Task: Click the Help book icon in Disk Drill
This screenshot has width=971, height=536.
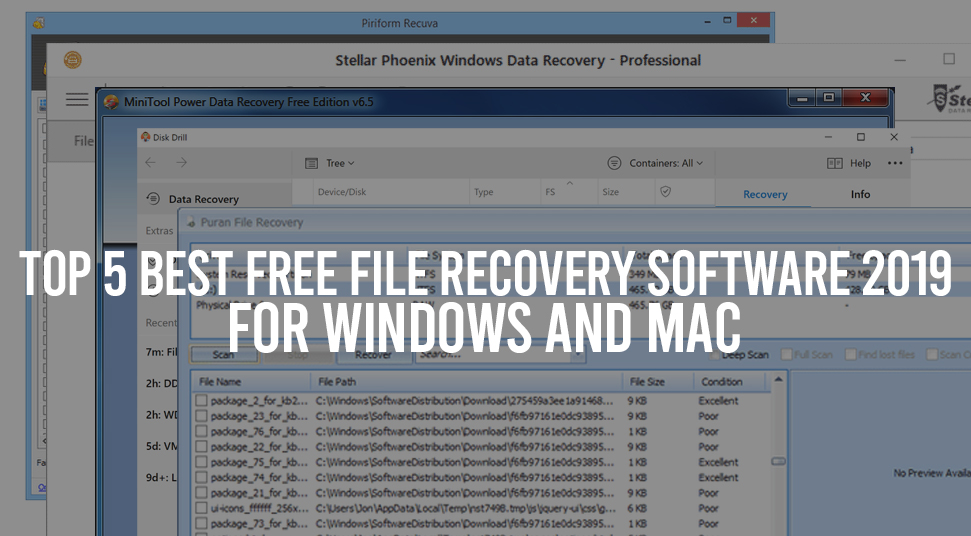Action: (x=835, y=163)
